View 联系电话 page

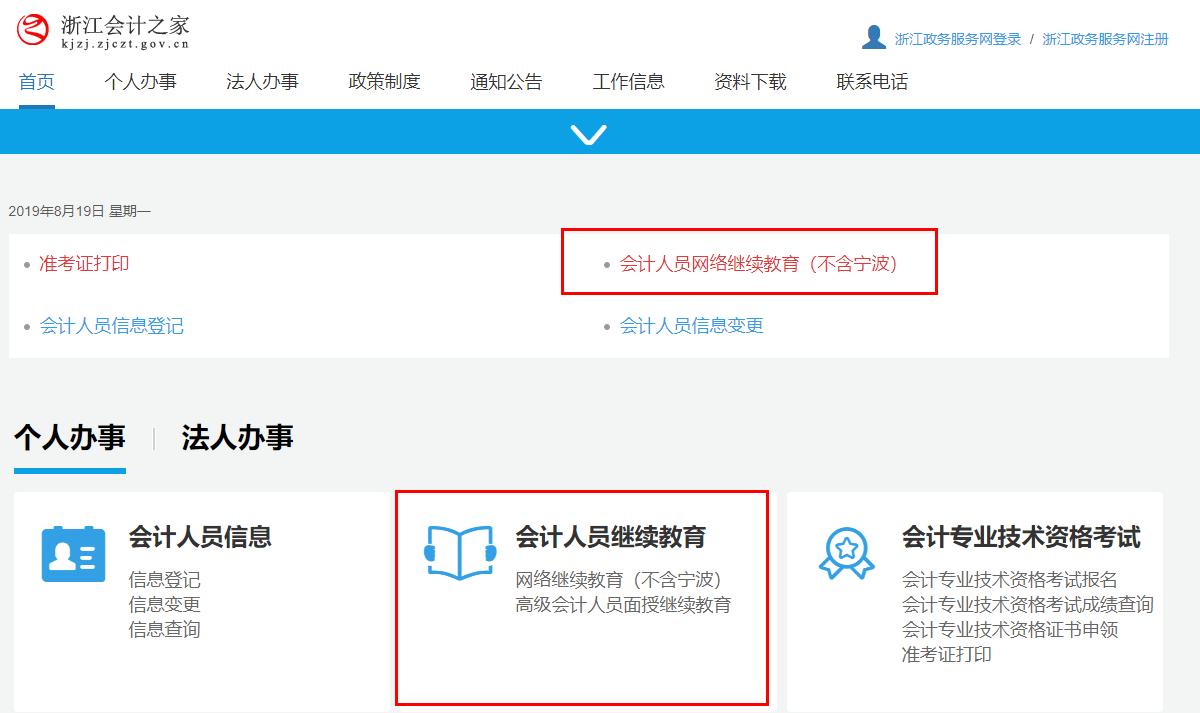(x=872, y=81)
